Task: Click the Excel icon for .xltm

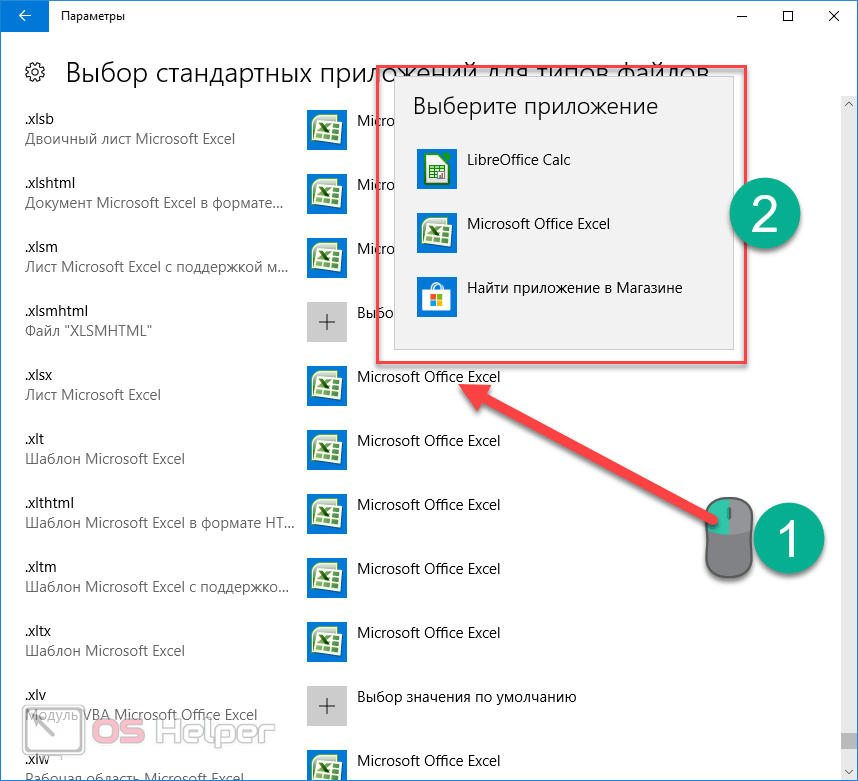Action: tap(327, 578)
